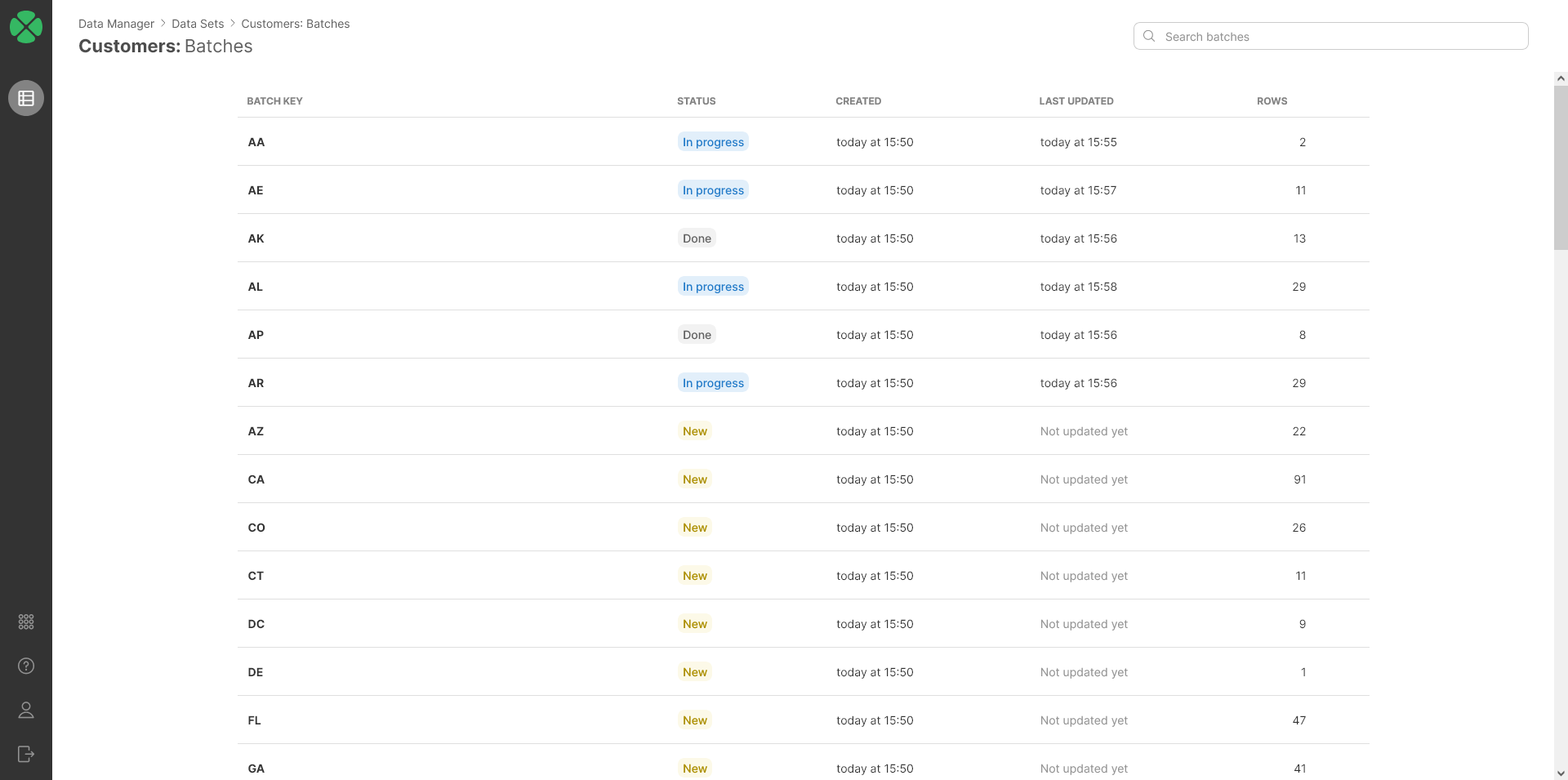The image size is (1568, 780).
Task: Open the help question mark icon
Action: 26,666
